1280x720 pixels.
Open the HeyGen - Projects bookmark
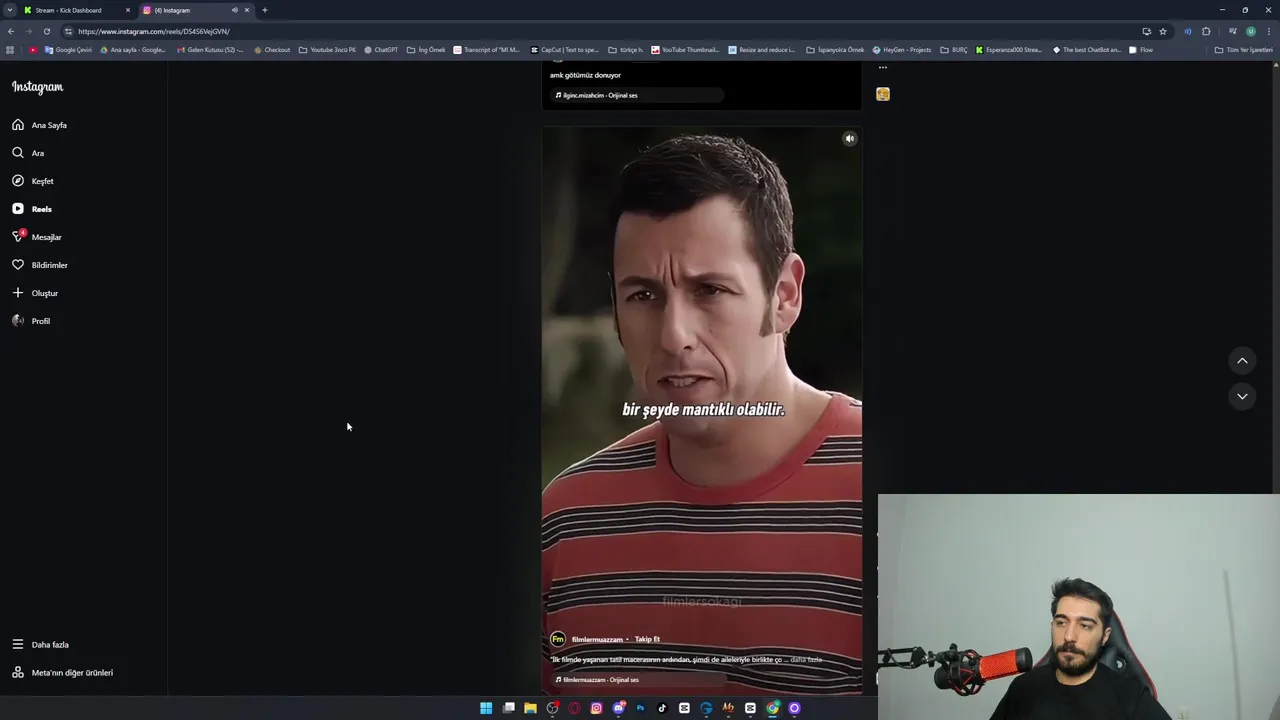click(x=902, y=50)
